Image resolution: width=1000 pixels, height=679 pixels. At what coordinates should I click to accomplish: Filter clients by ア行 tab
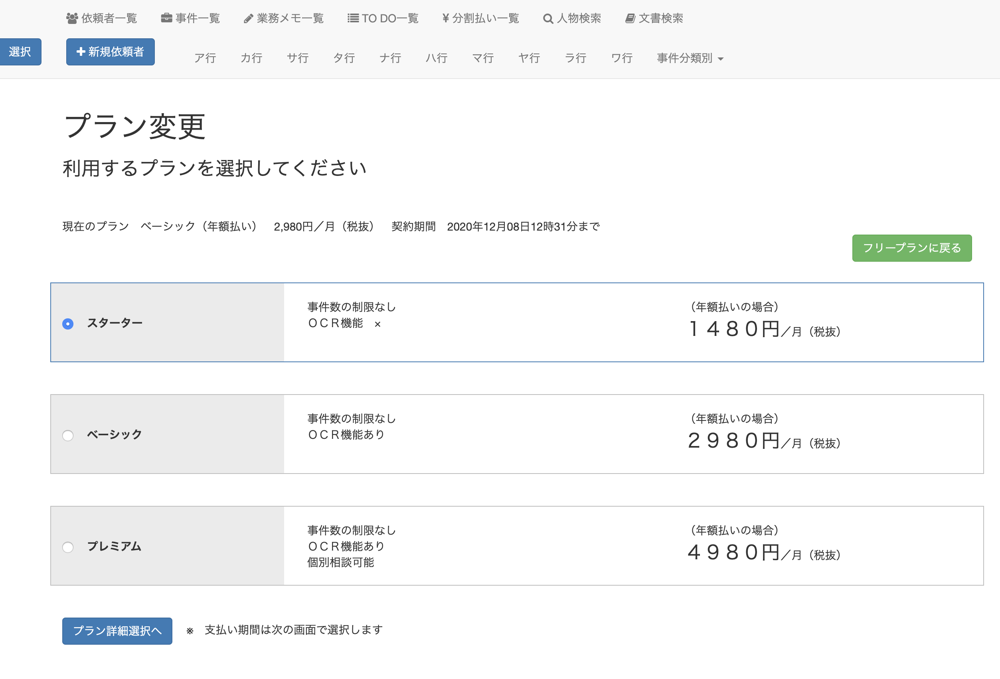[x=205, y=58]
